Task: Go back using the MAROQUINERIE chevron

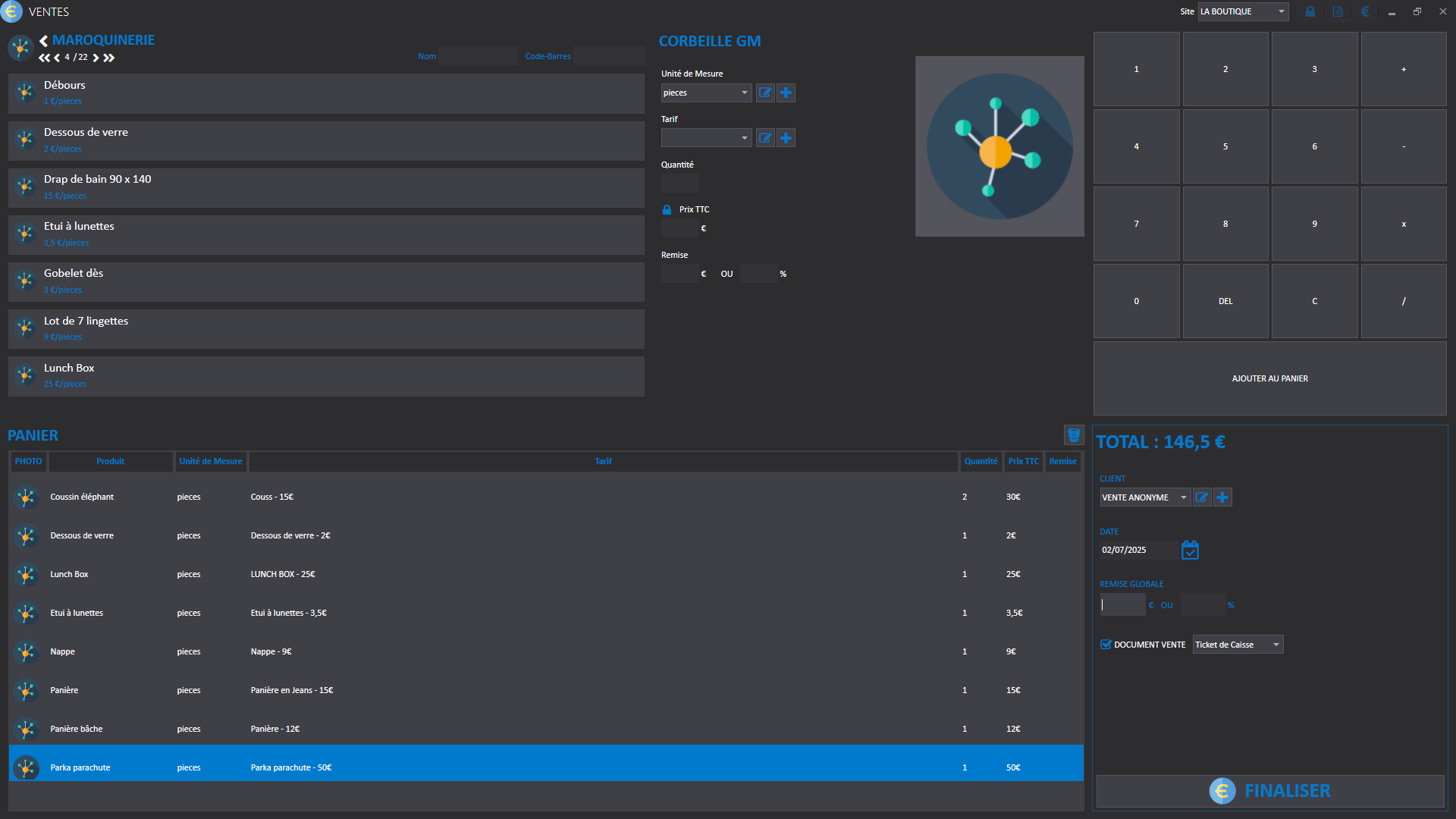Action: tap(44, 41)
